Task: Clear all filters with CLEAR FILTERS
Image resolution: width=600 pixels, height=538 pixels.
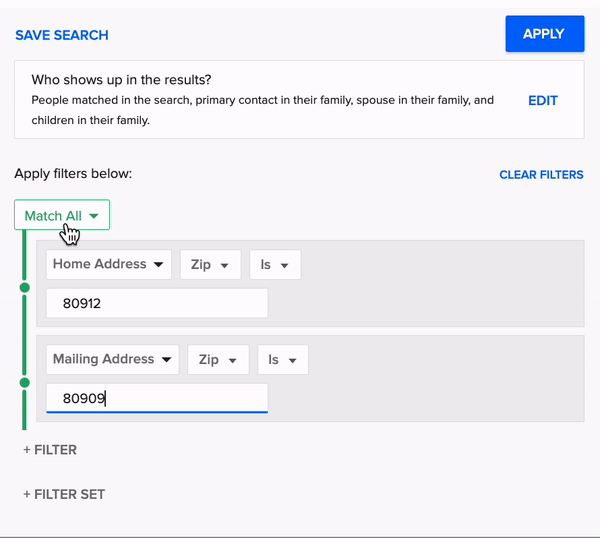Action: (541, 175)
